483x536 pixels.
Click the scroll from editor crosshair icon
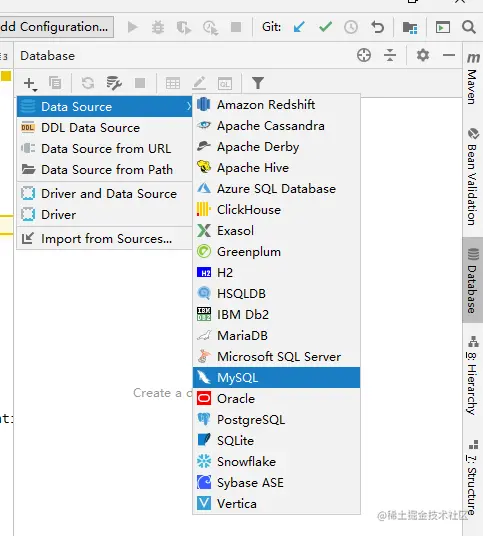(364, 55)
